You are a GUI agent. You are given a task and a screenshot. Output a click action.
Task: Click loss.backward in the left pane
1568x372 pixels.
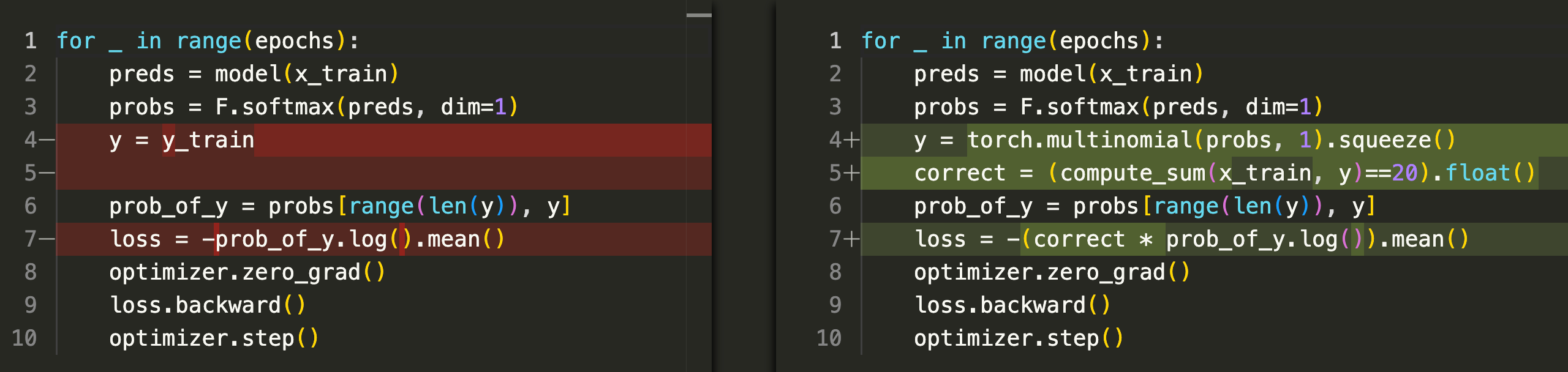(x=195, y=305)
